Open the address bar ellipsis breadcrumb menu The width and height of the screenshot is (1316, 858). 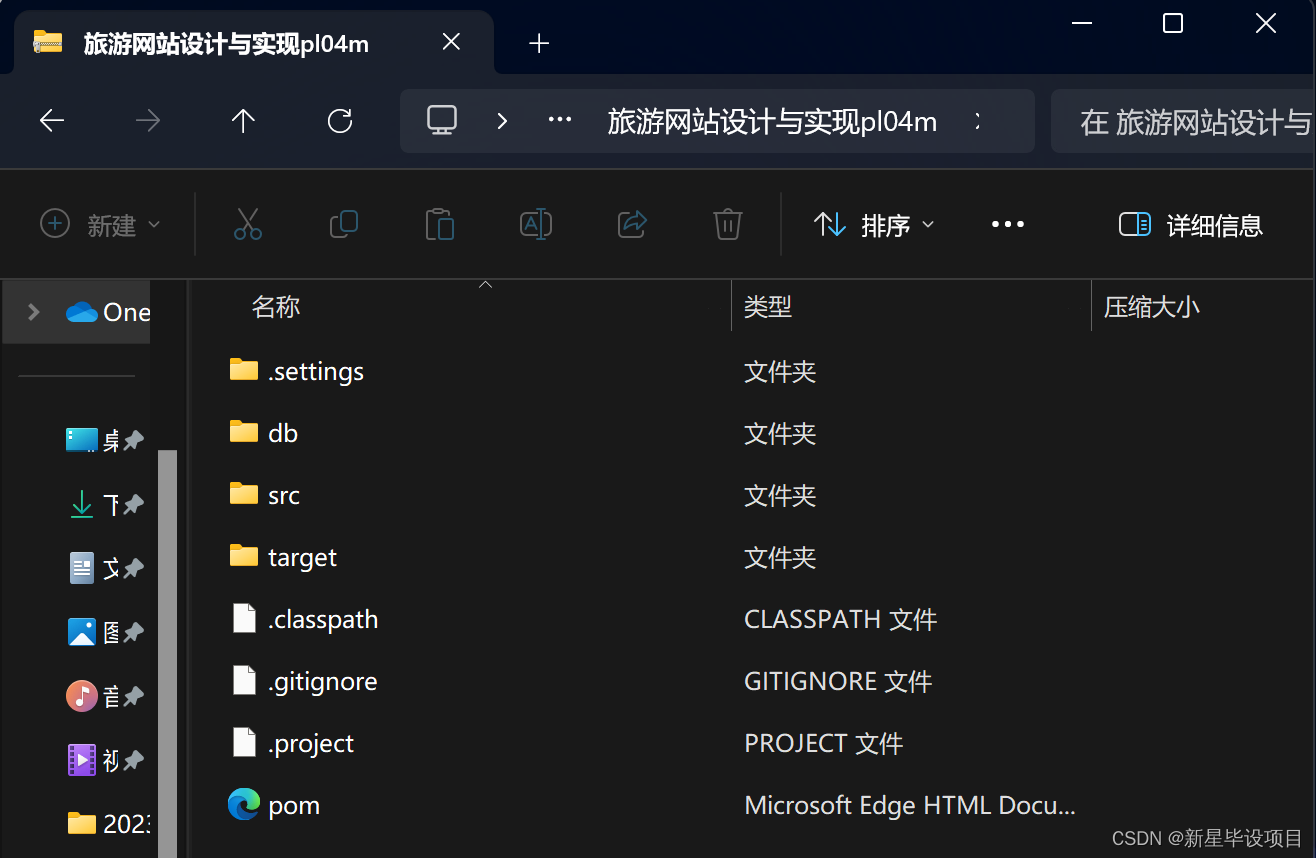point(560,121)
